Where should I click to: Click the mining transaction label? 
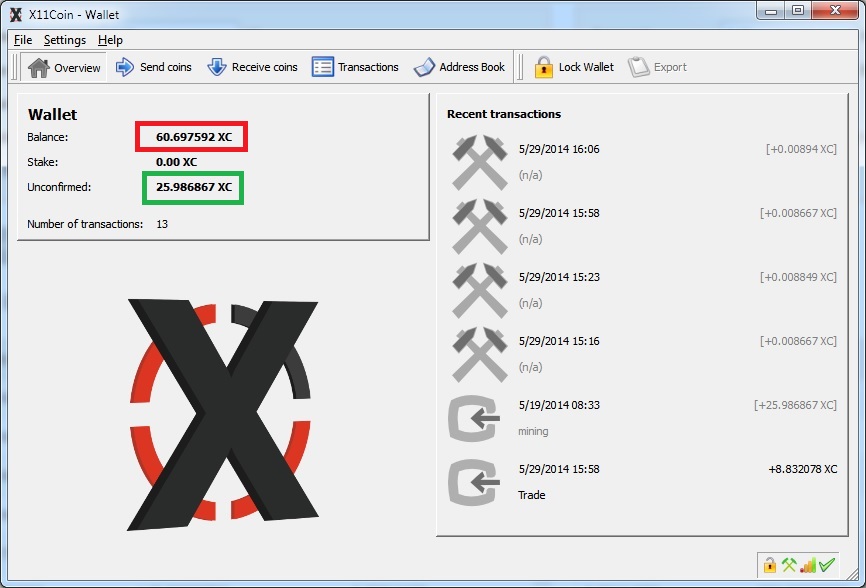coord(533,431)
